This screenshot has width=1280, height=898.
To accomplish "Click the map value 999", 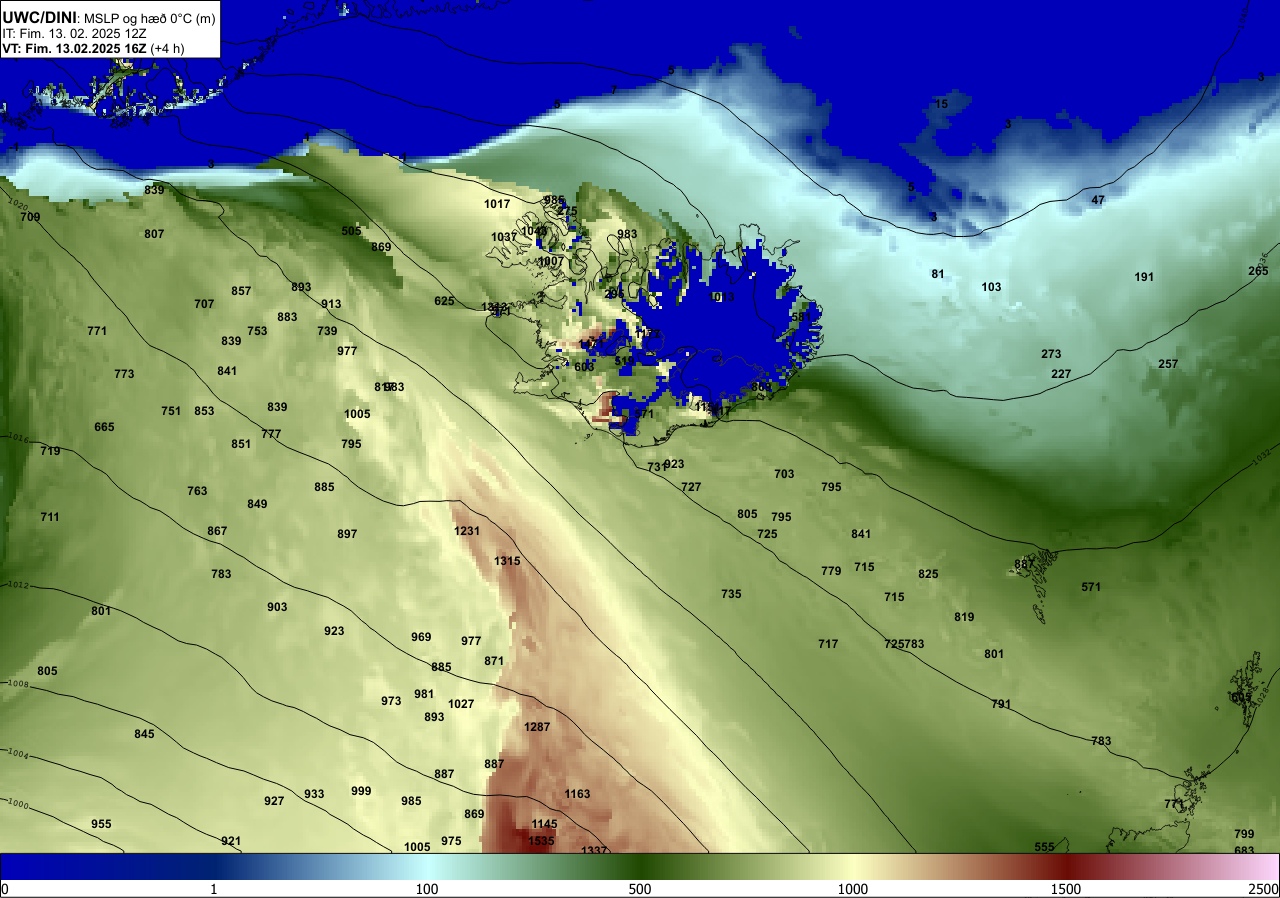I will 361,791.
